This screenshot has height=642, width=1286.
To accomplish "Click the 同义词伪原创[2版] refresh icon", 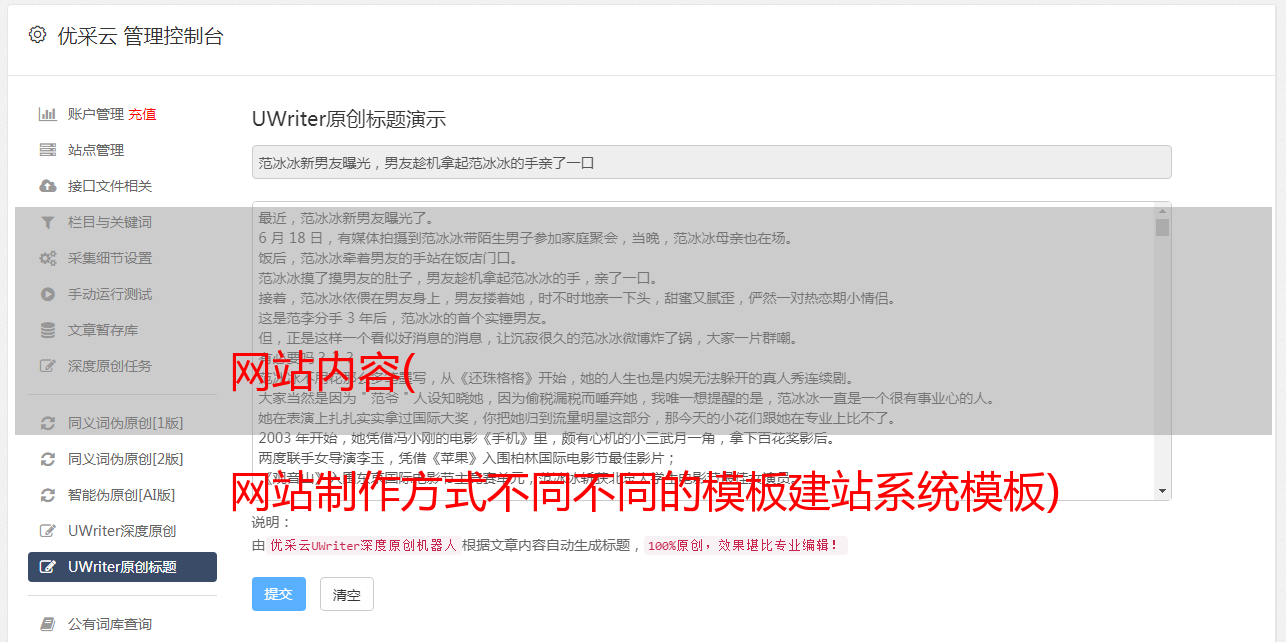I will (47, 459).
